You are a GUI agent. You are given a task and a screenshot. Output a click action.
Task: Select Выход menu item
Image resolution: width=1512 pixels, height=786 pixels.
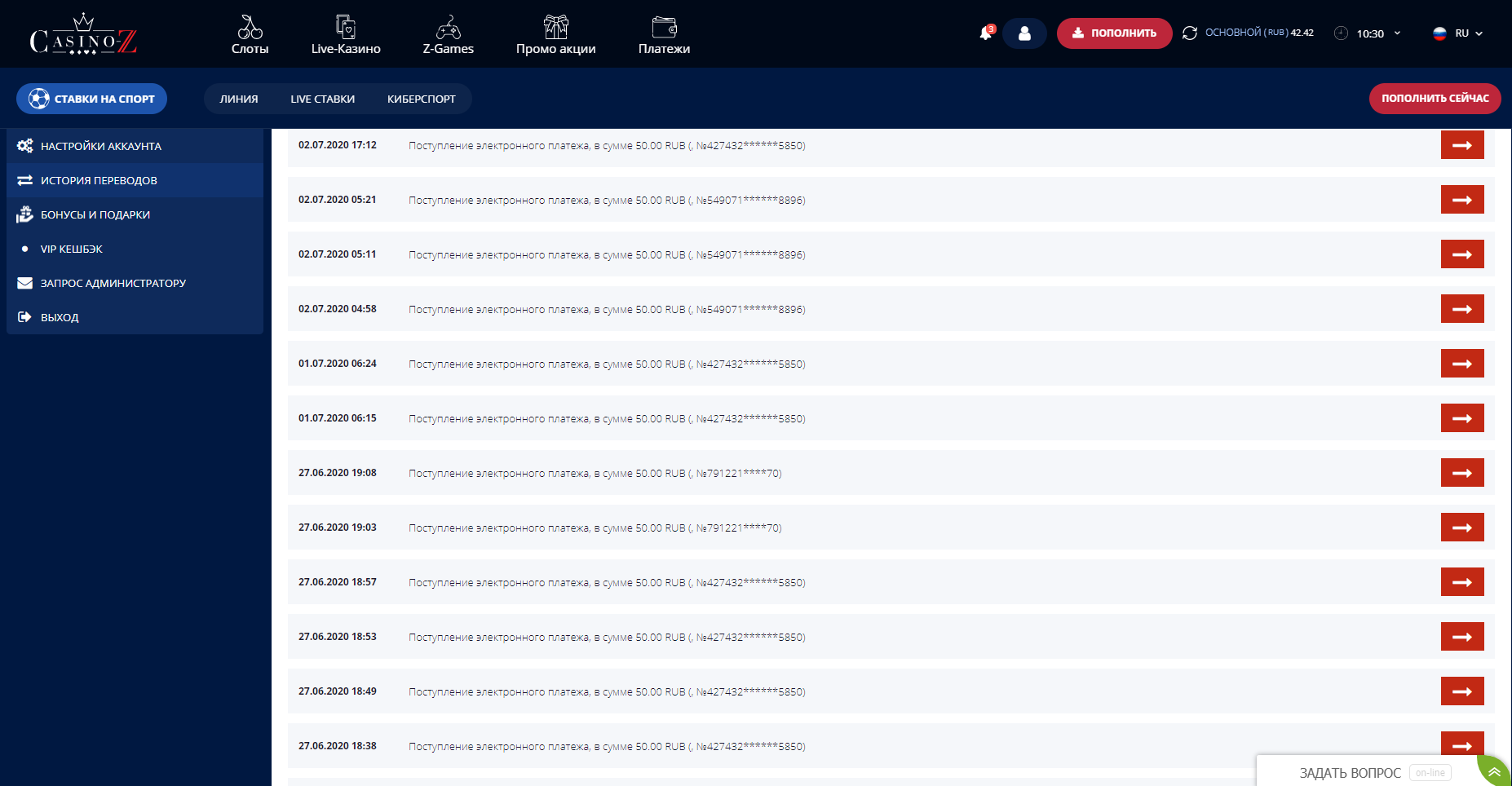coord(135,317)
